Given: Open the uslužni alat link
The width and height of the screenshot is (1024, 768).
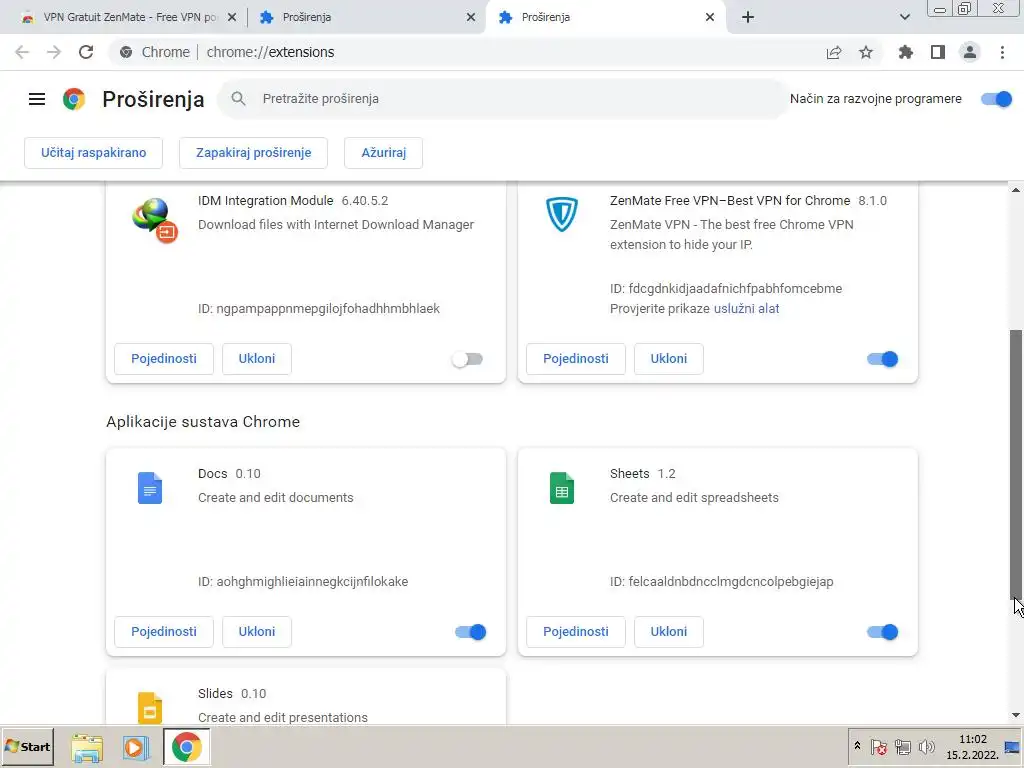Looking at the screenshot, I should click(x=746, y=309).
